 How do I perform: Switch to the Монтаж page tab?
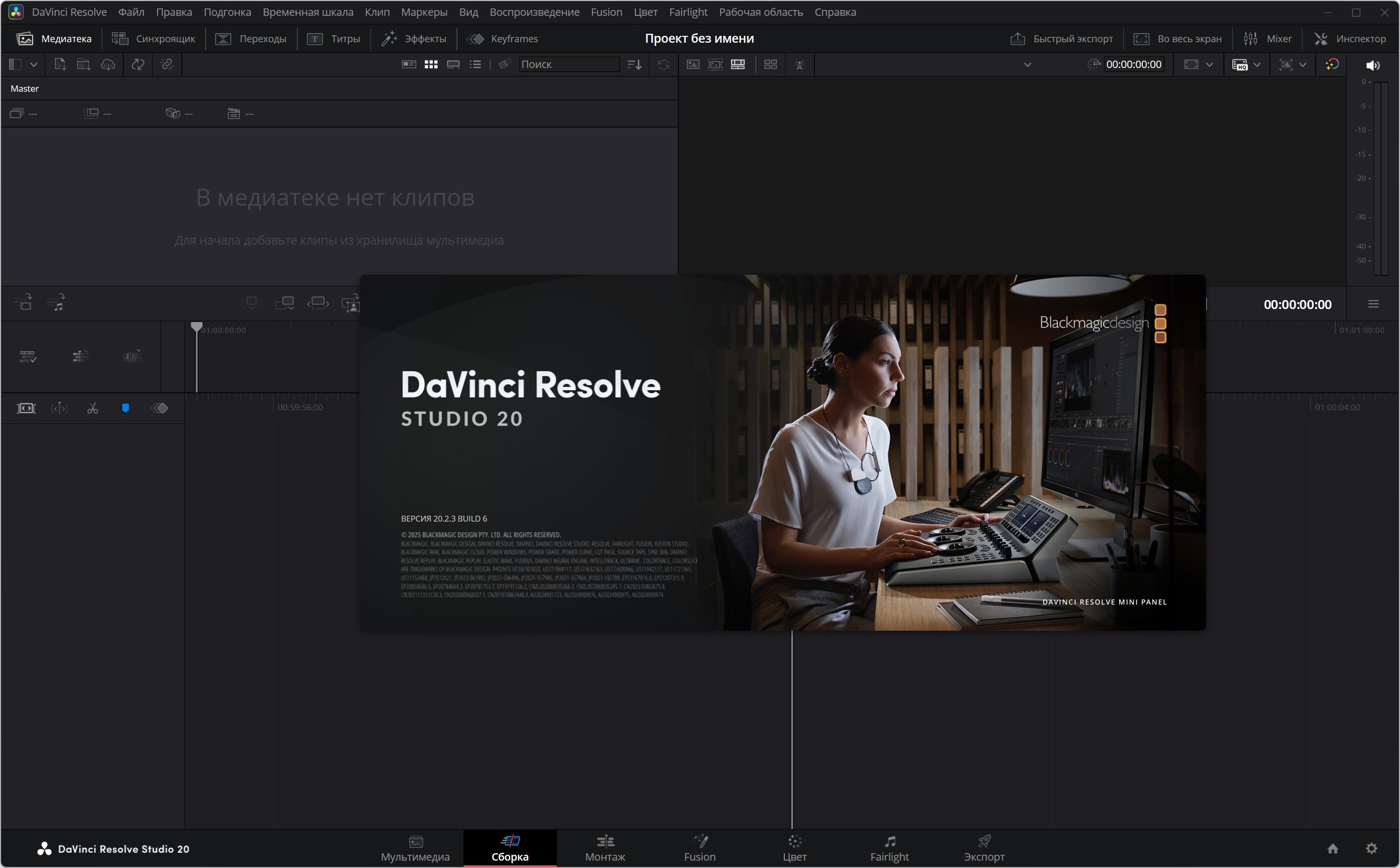coord(605,848)
